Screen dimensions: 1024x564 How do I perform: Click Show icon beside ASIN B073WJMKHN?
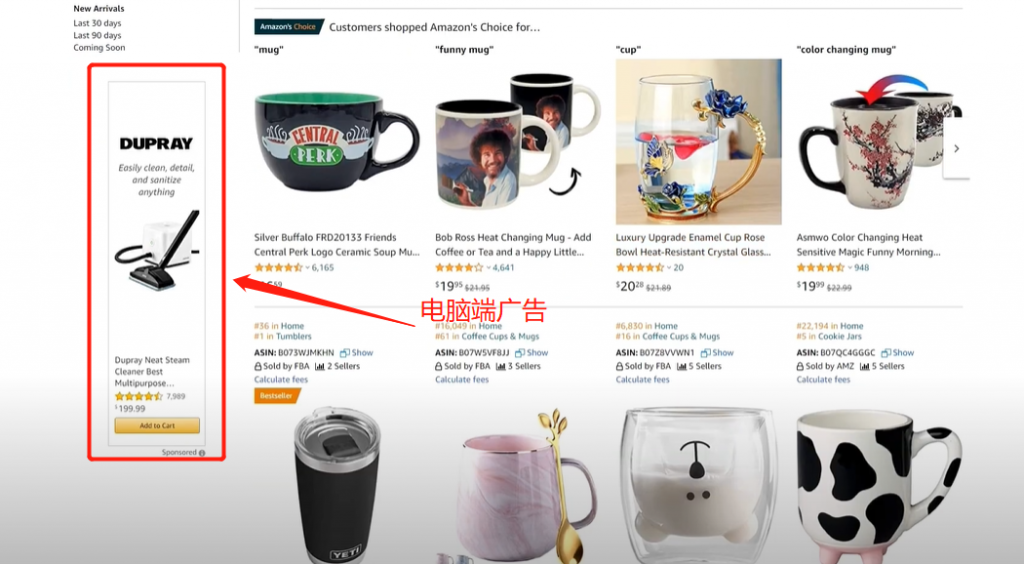coord(344,352)
